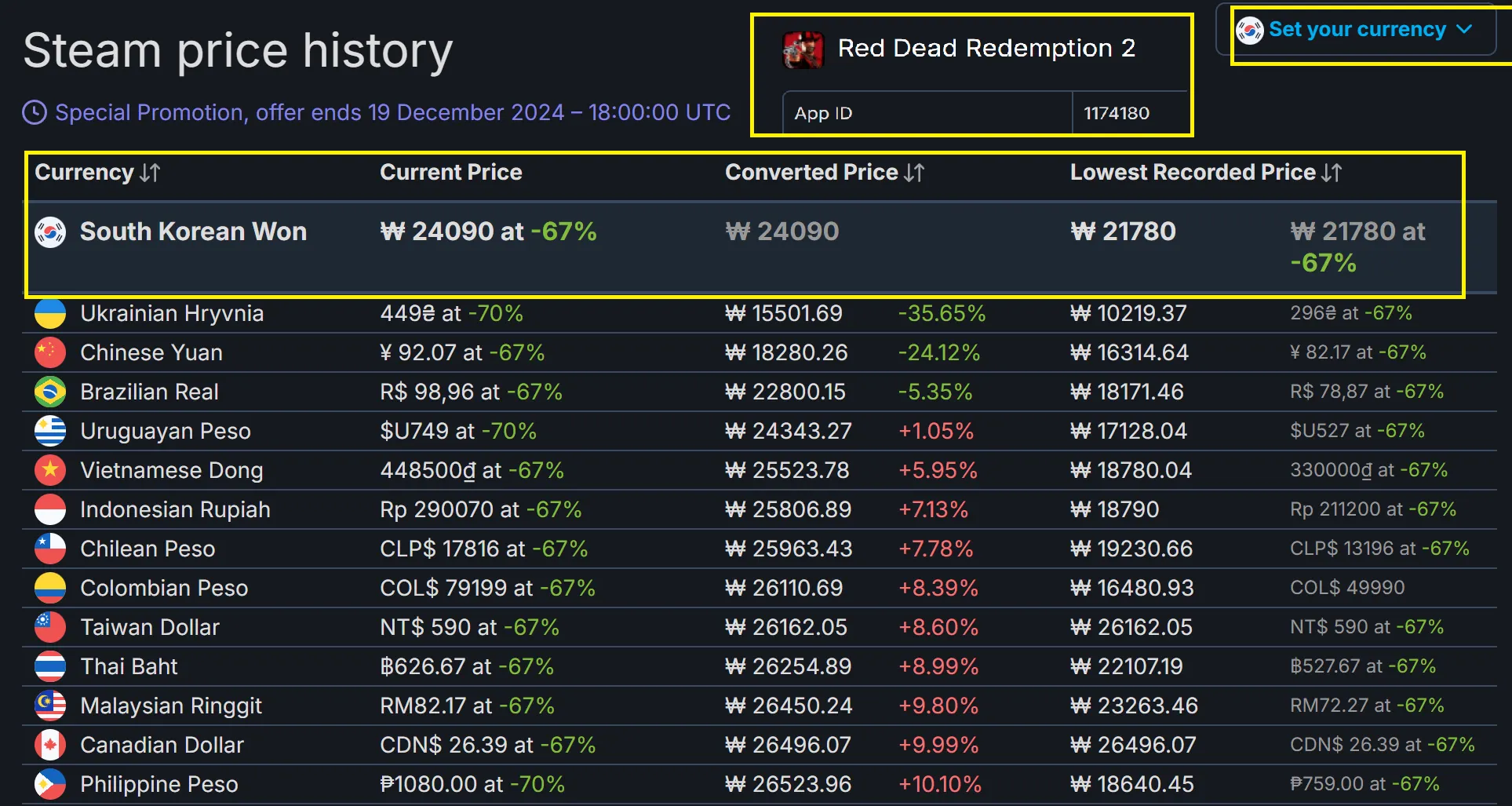The image size is (1512, 806).
Task: Click the South Korean Won row flag
Action: coord(50,232)
